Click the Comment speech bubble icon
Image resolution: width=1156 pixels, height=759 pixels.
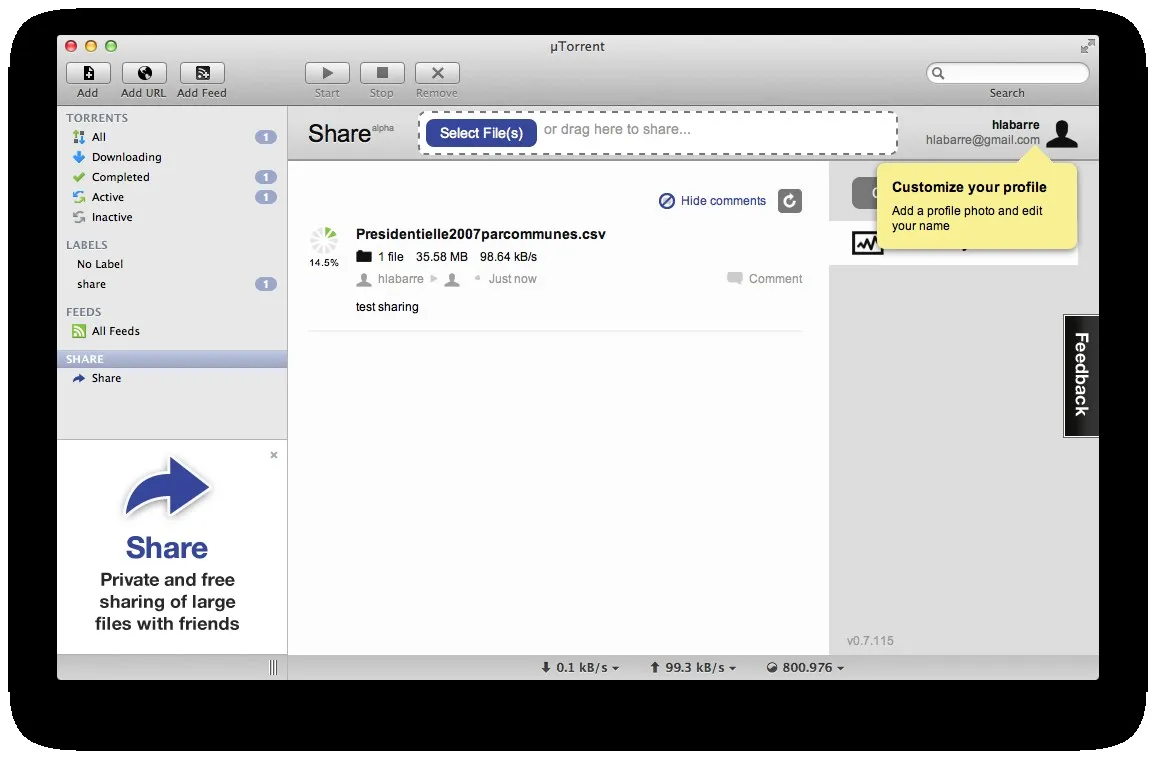click(x=734, y=278)
